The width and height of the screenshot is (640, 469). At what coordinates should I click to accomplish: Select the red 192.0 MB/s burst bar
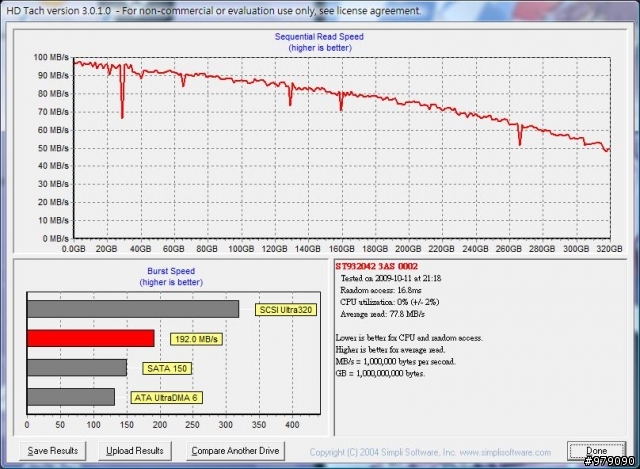pos(91,338)
